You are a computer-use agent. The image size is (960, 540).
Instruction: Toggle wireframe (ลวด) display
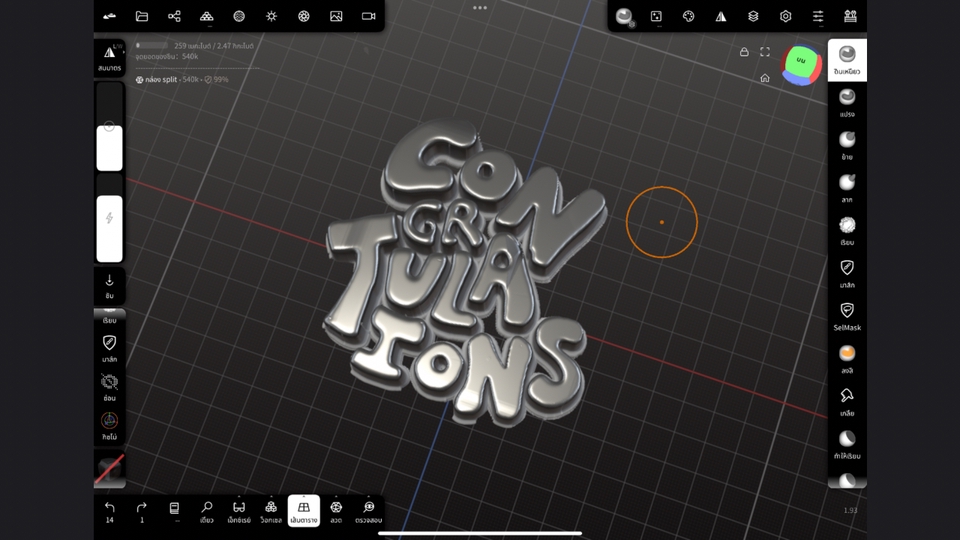[x=336, y=511]
